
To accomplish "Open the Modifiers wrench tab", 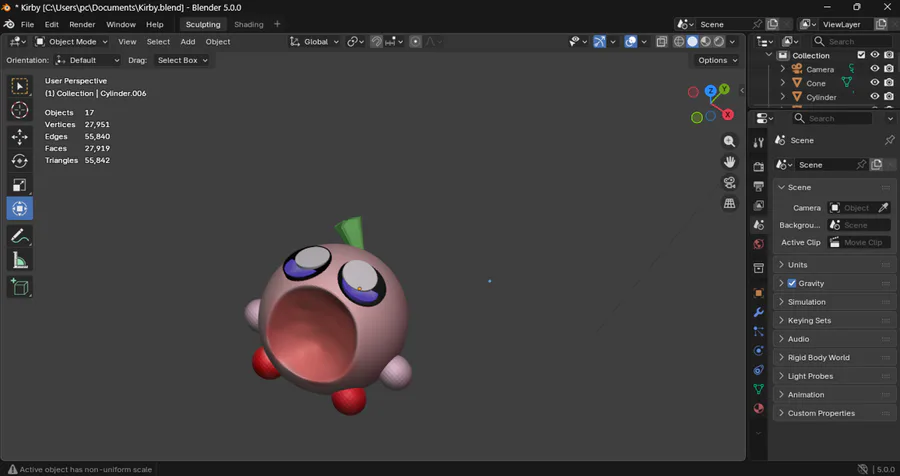I will coord(758,312).
